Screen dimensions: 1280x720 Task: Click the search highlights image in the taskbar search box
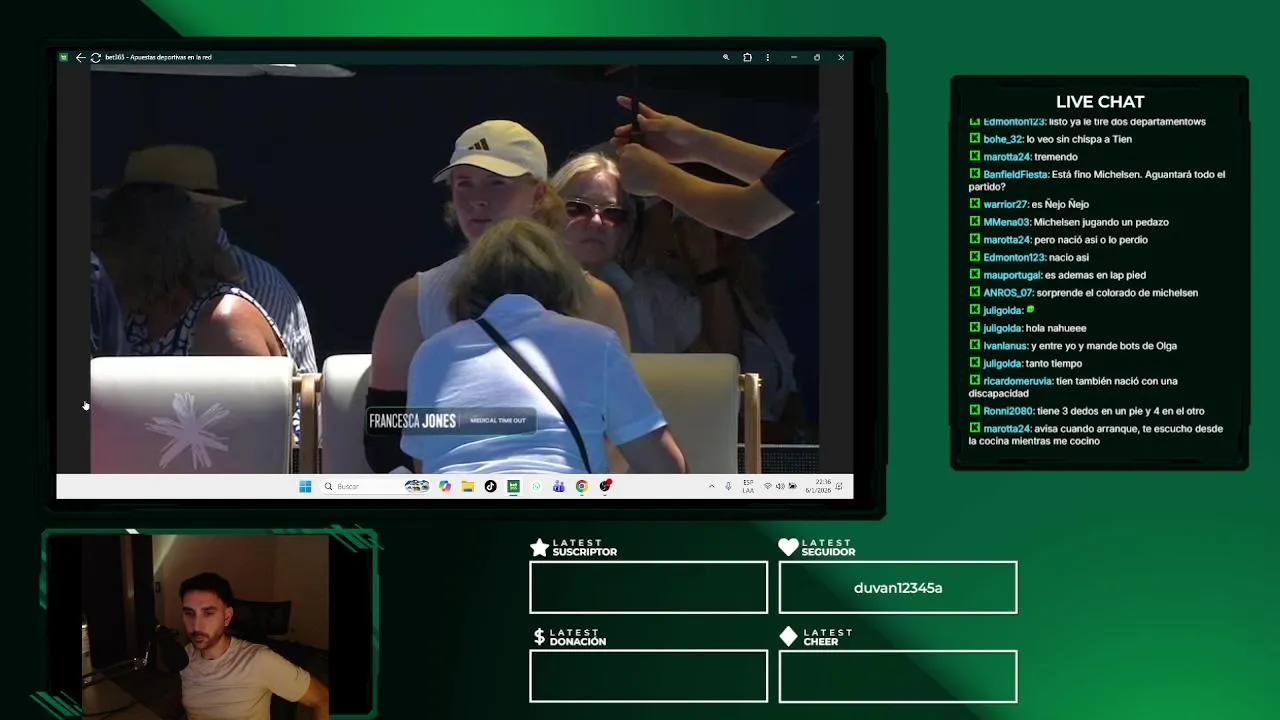pos(417,486)
